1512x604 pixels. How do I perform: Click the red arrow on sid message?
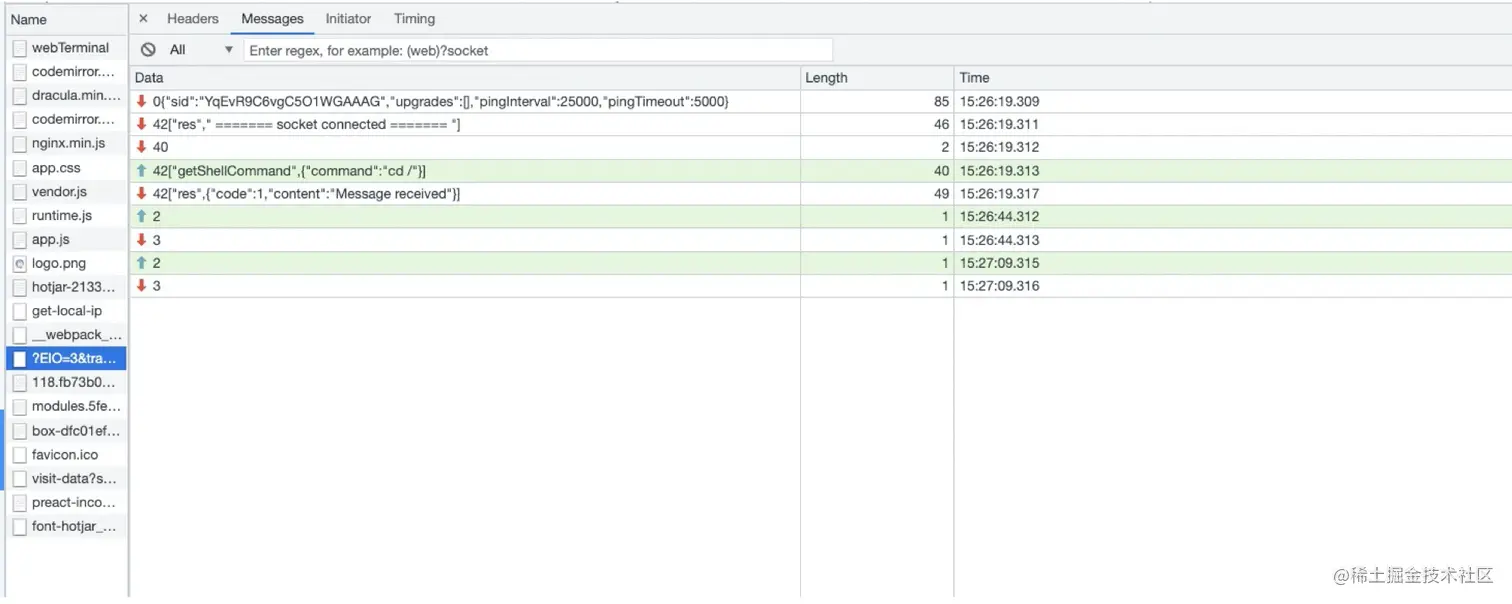(x=141, y=102)
